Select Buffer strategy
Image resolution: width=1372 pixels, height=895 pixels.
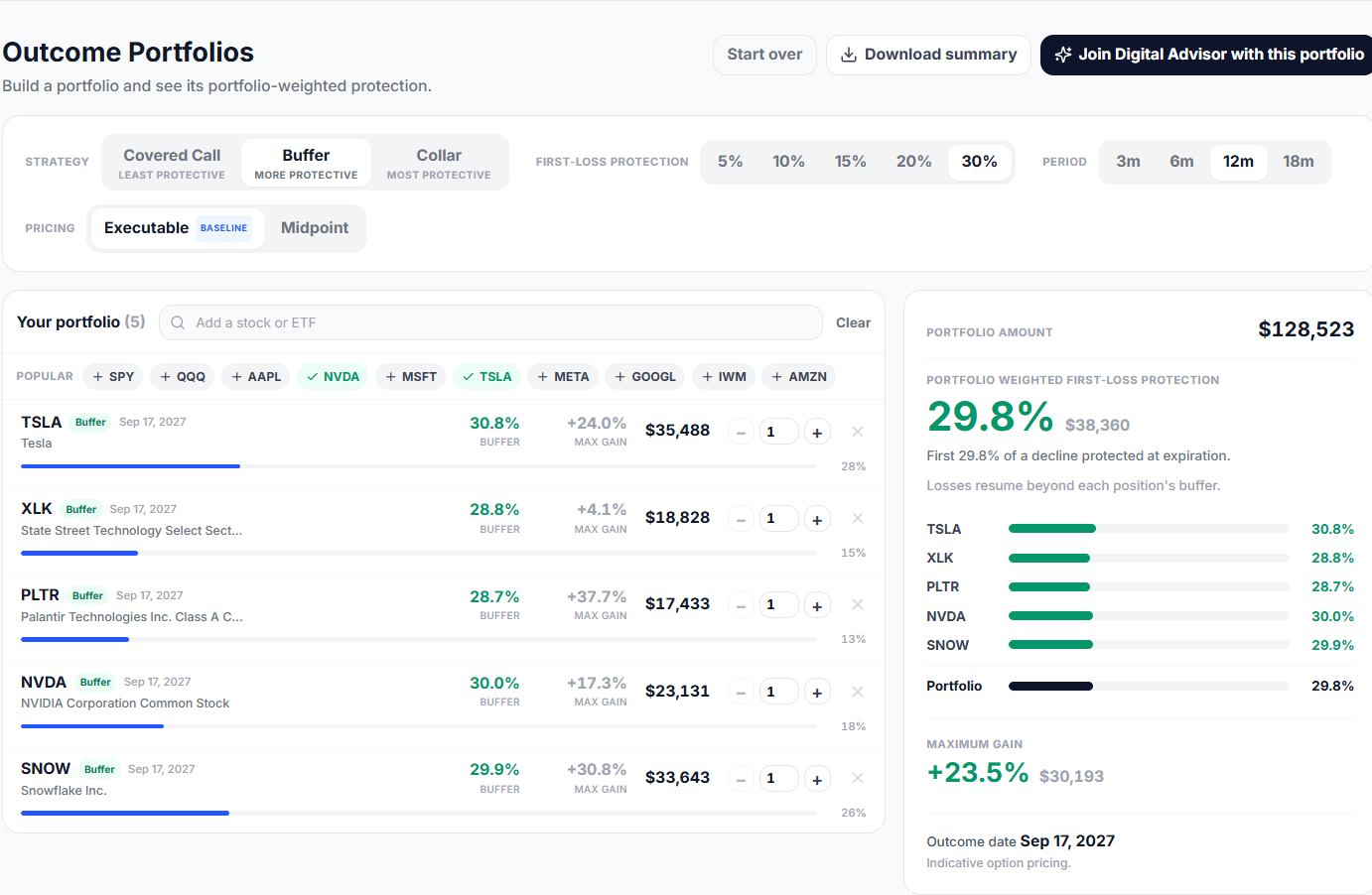coord(306,163)
